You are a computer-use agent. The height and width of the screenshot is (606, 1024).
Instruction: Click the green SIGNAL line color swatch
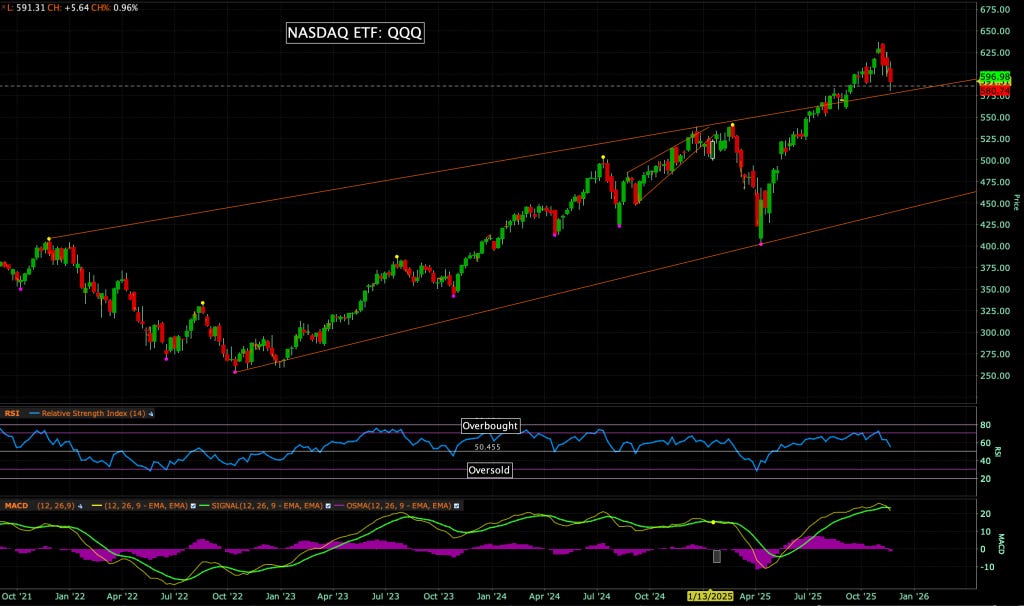click(x=204, y=505)
